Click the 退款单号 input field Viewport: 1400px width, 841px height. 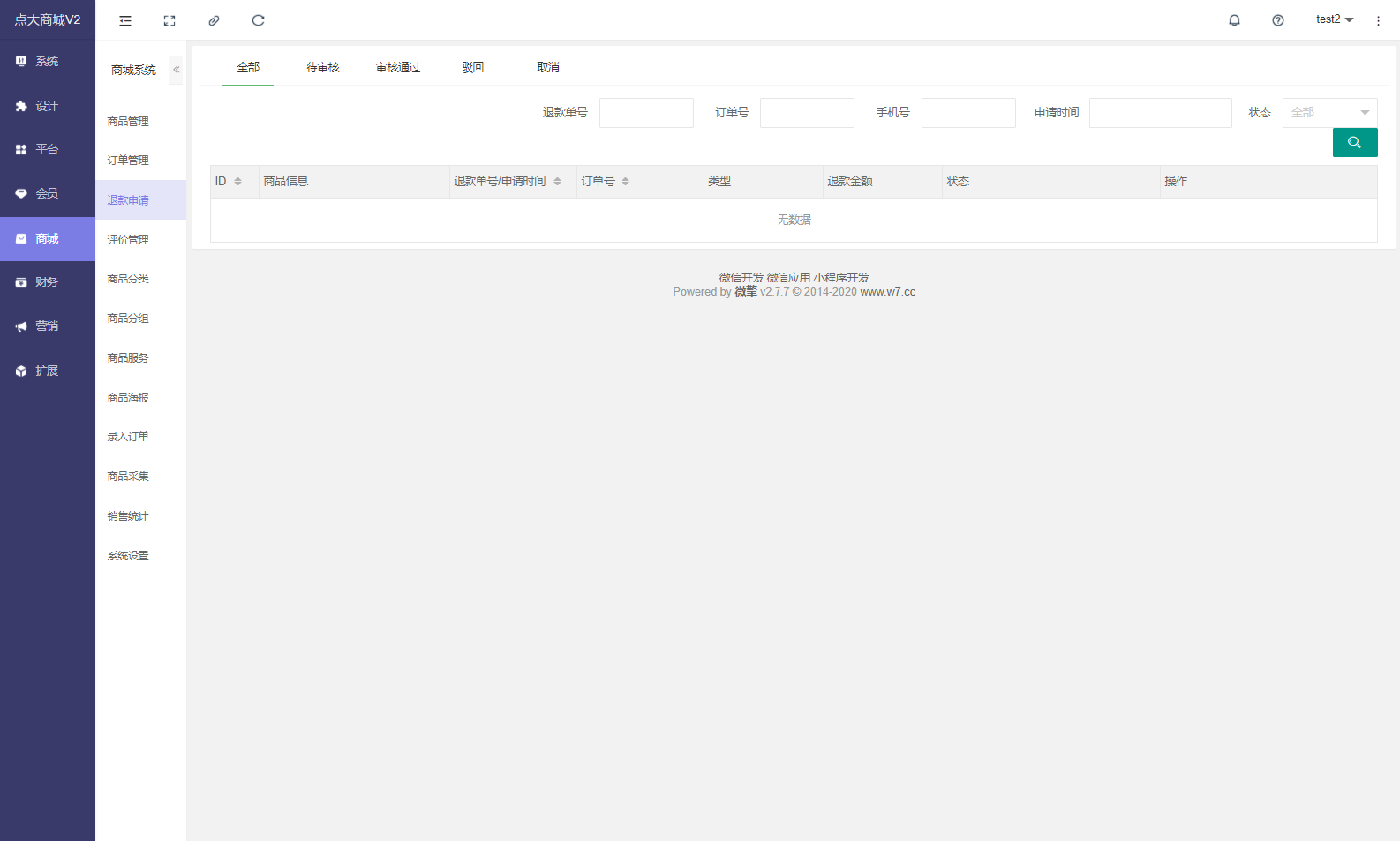[x=646, y=113]
